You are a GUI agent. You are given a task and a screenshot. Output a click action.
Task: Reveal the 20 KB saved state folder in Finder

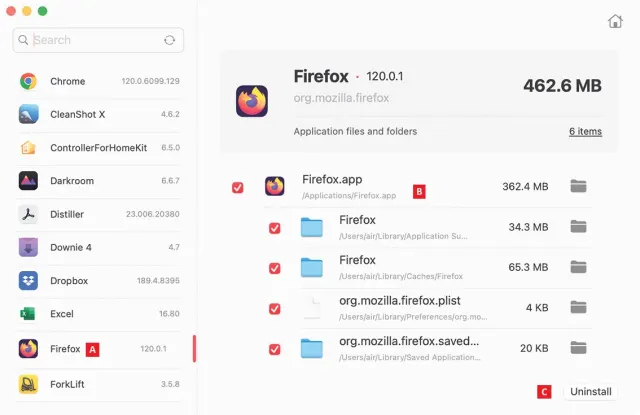tap(578, 348)
